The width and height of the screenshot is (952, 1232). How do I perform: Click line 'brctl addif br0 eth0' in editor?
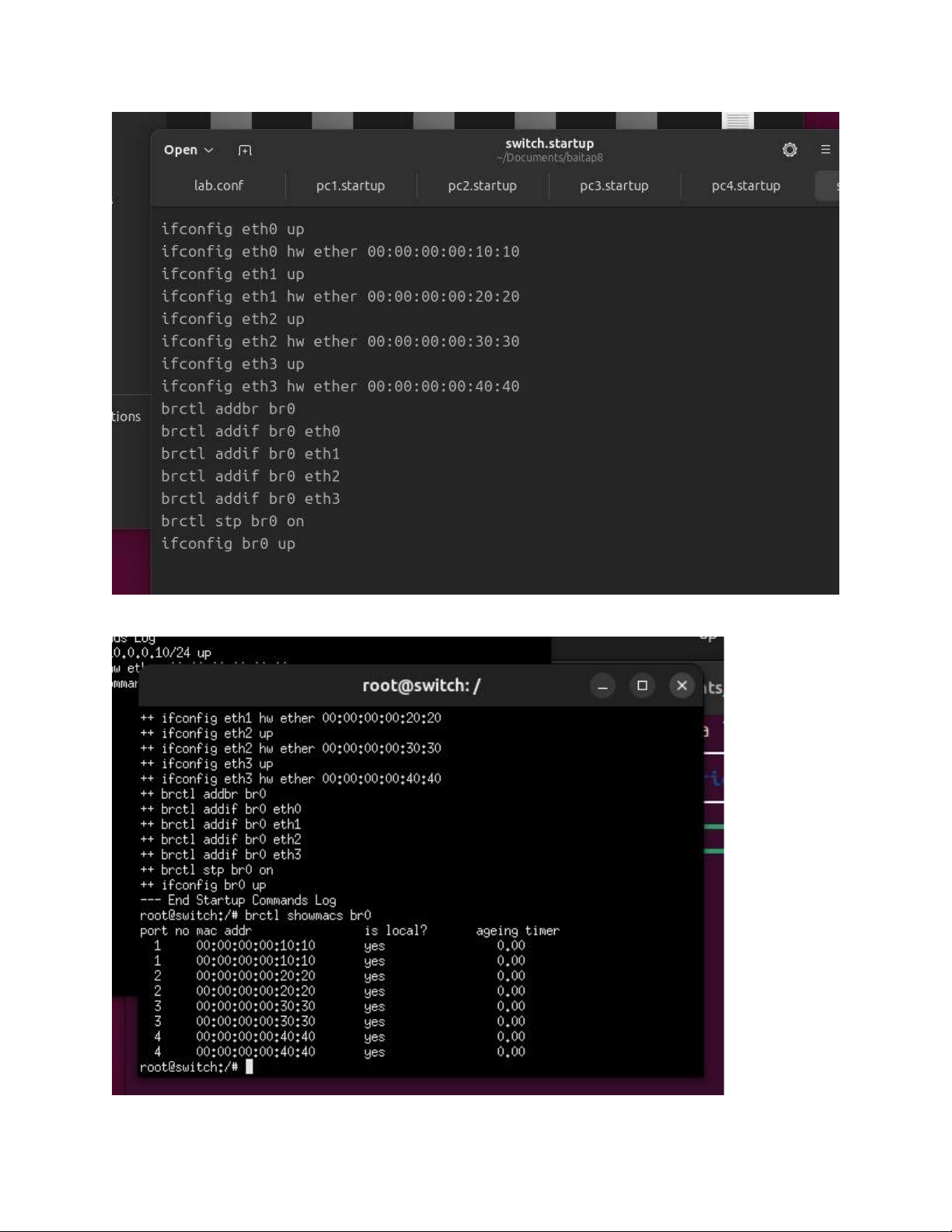coord(250,431)
